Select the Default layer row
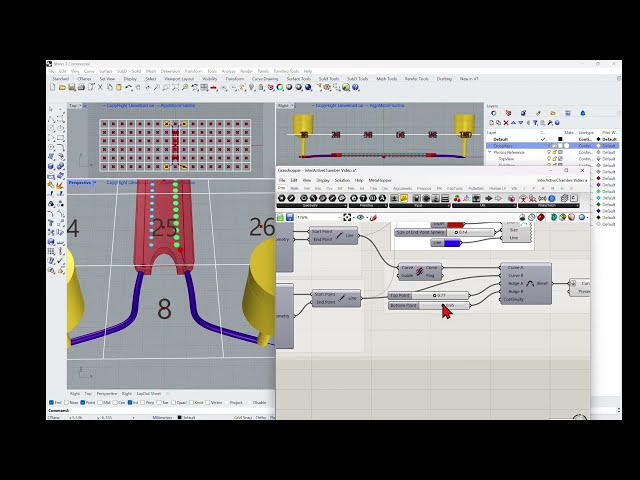The height and width of the screenshot is (480, 640). coord(553,139)
